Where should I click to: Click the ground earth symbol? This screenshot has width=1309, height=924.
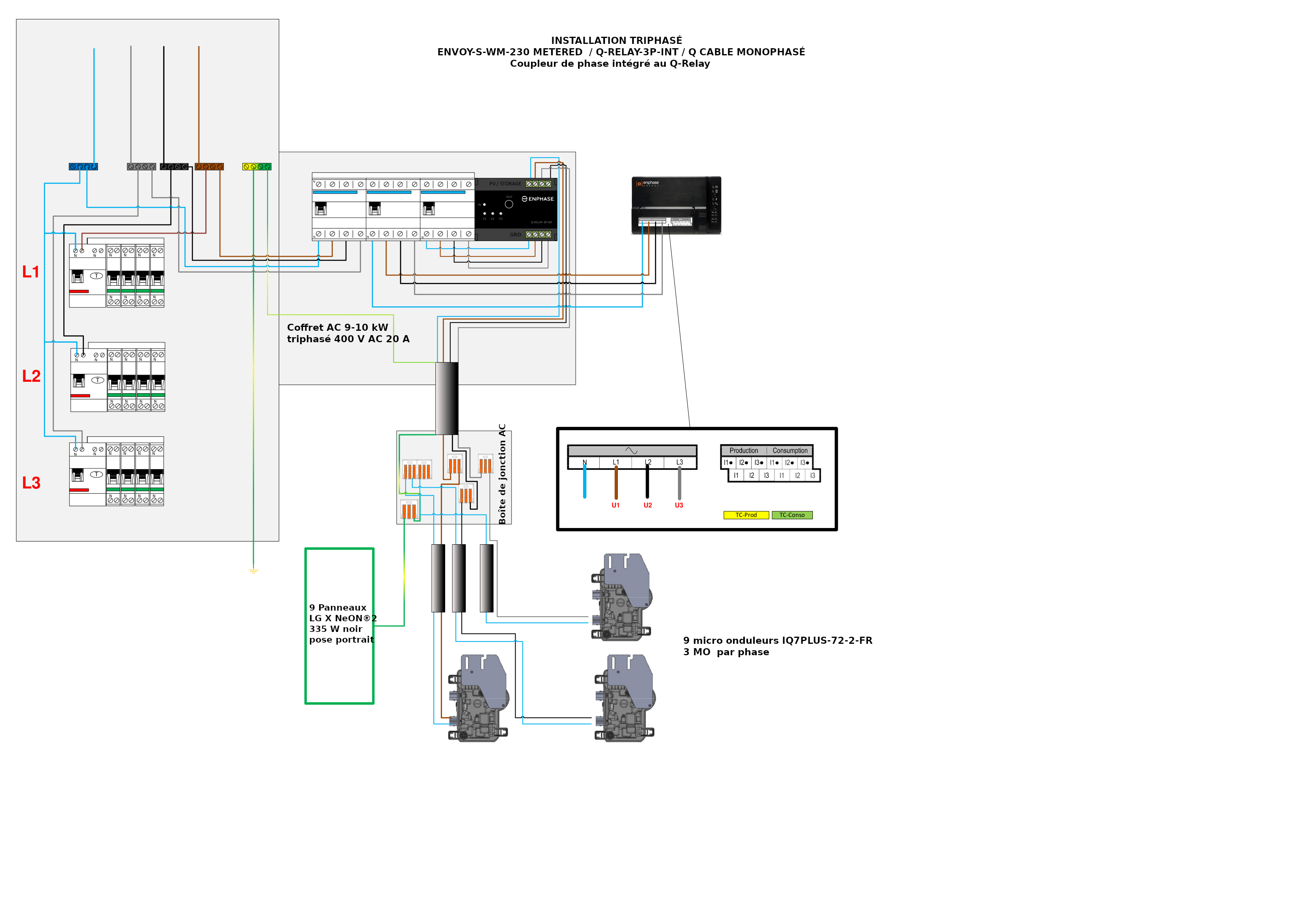coord(254,571)
